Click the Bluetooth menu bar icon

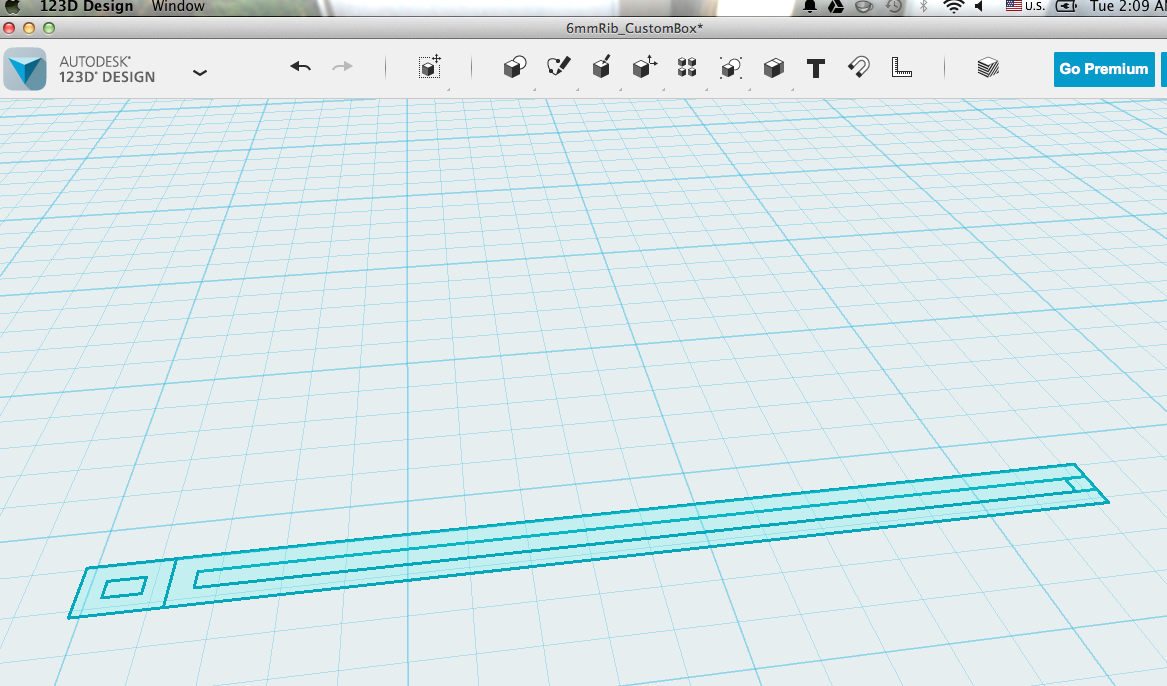(924, 7)
